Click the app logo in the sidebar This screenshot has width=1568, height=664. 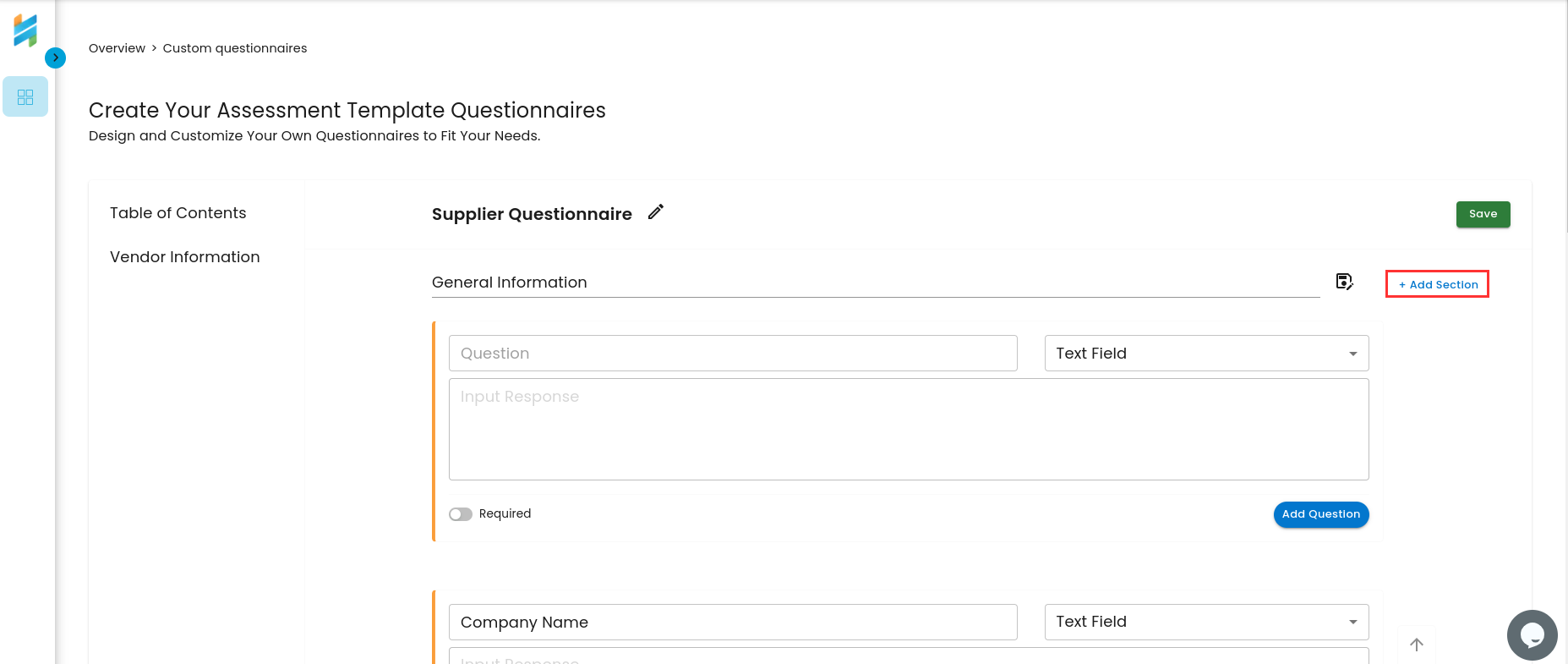[x=25, y=30]
